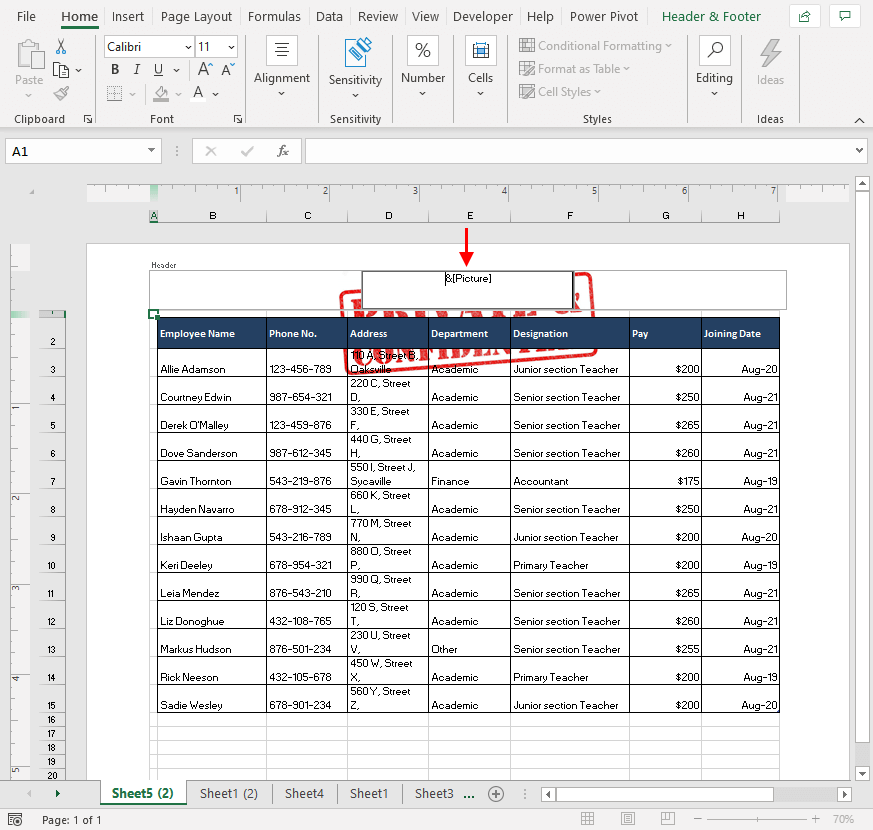Click the Increase Font Size icon
The image size is (873, 830).
(203, 69)
